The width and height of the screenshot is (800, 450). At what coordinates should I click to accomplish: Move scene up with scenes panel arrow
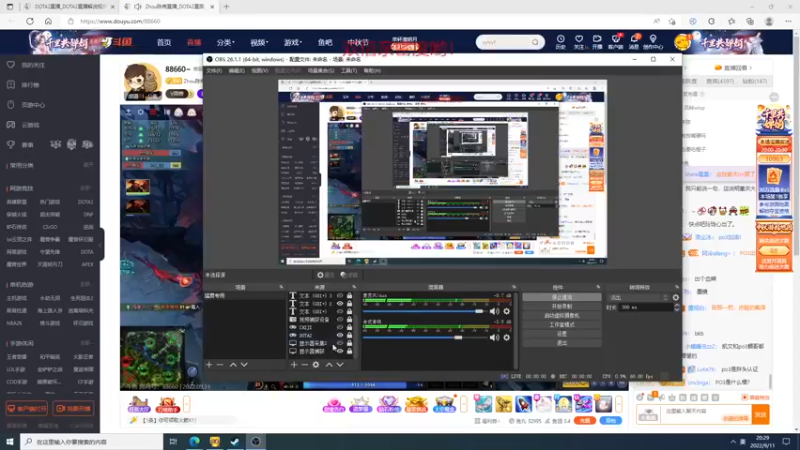click(233, 365)
